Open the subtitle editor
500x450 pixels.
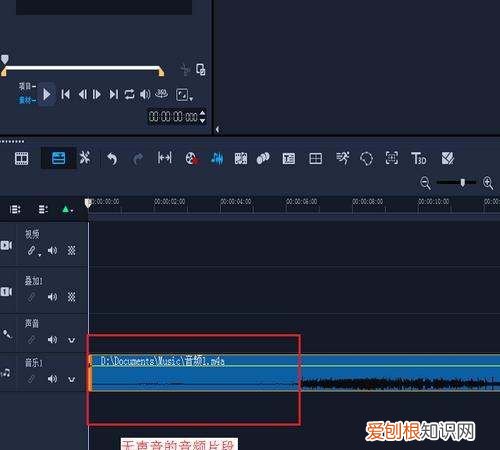pyautogui.click(x=289, y=159)
